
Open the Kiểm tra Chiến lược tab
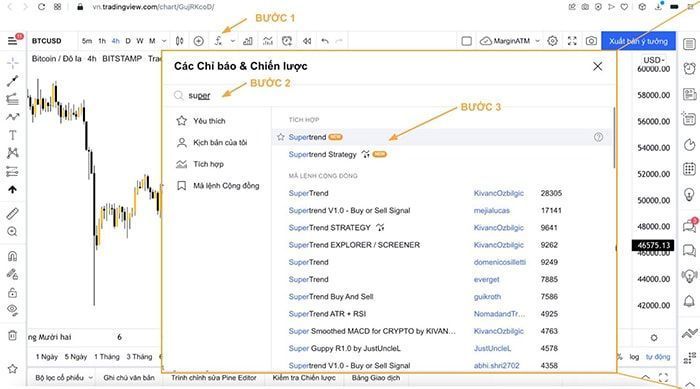304,378
